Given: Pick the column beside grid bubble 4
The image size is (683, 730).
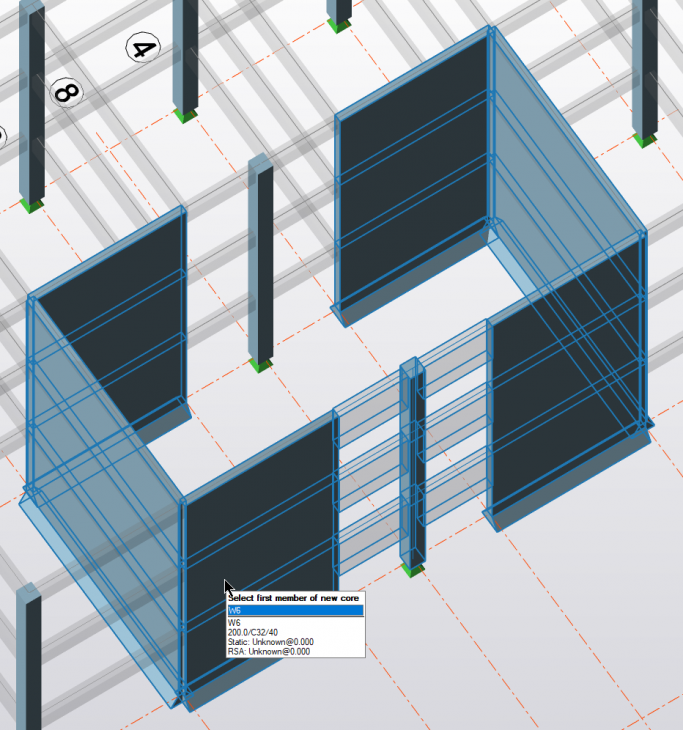Looking at the screenshot, I should point(185,56).
